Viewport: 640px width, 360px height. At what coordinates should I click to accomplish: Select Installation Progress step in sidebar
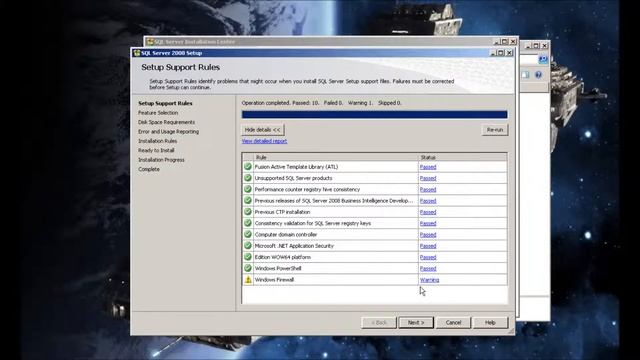coord(161,160)
